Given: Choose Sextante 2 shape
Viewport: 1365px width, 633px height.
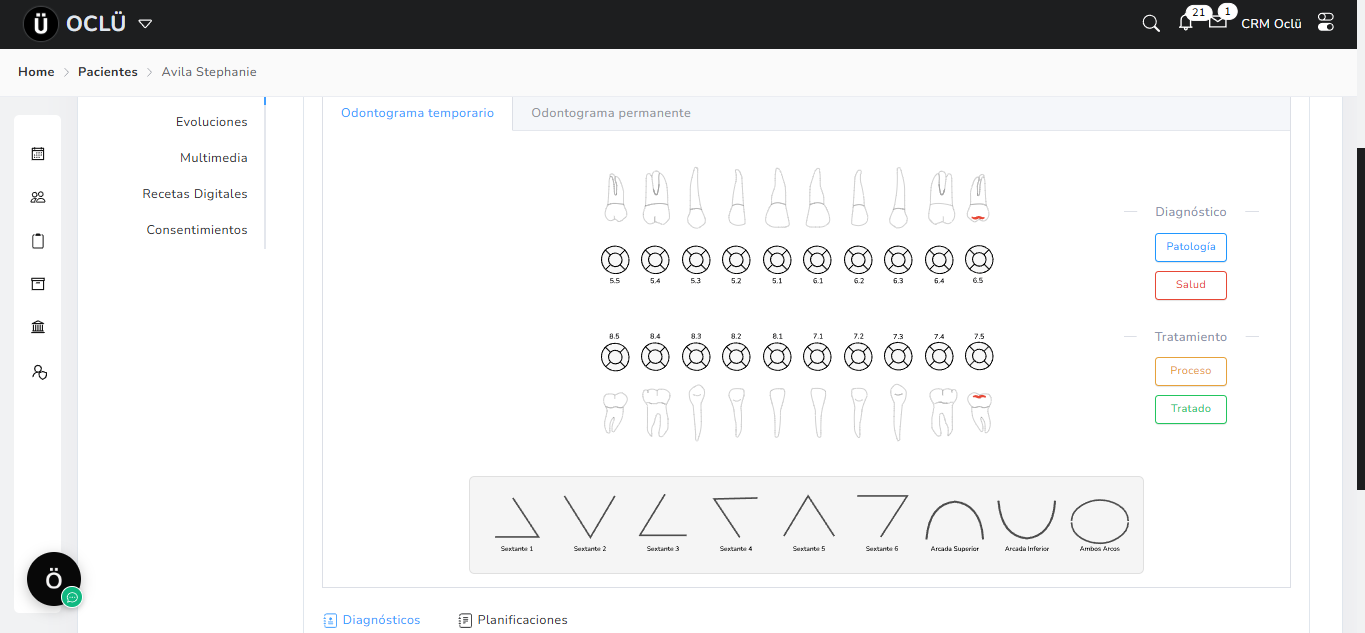Looking at the screenshot, I should click(x=589, y=525).
